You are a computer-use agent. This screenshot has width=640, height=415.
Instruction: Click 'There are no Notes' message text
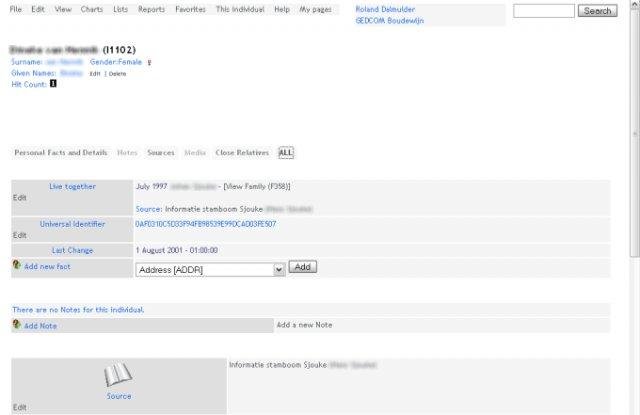(x=78, y=310)
